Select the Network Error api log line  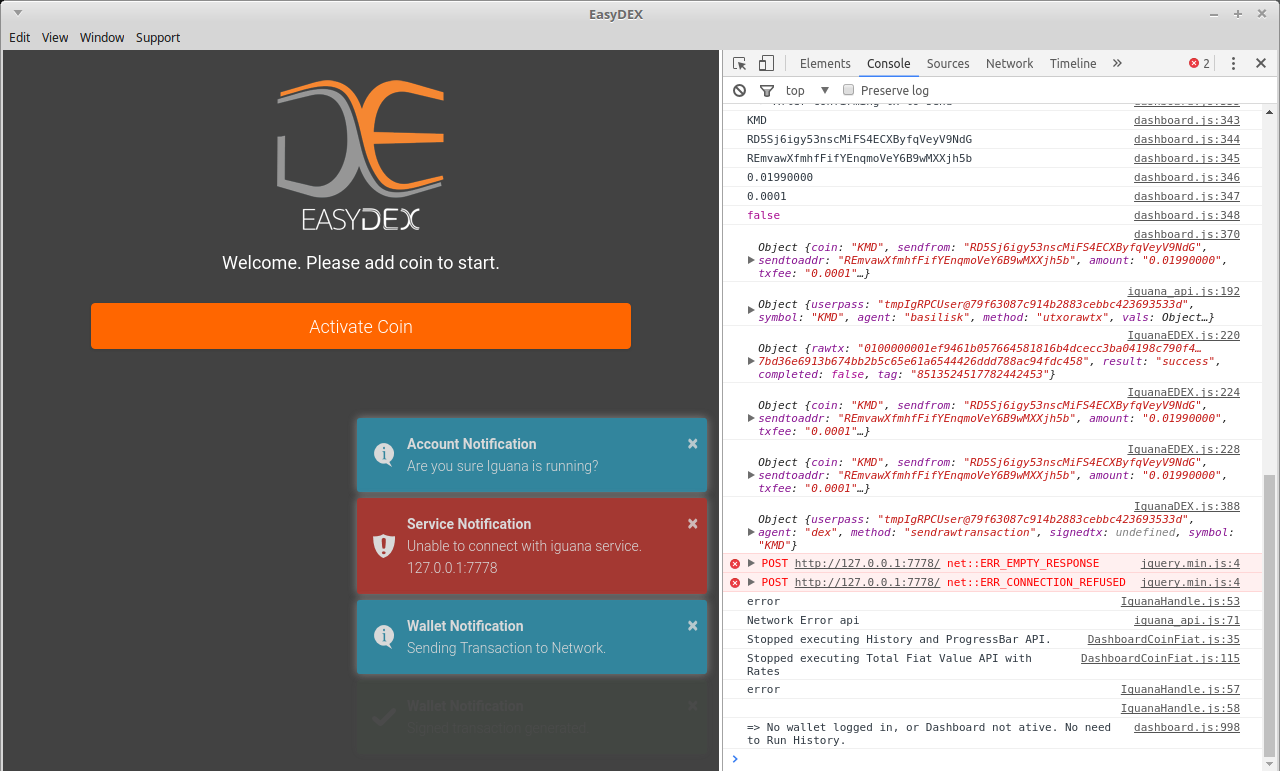(x=803, y=620)
